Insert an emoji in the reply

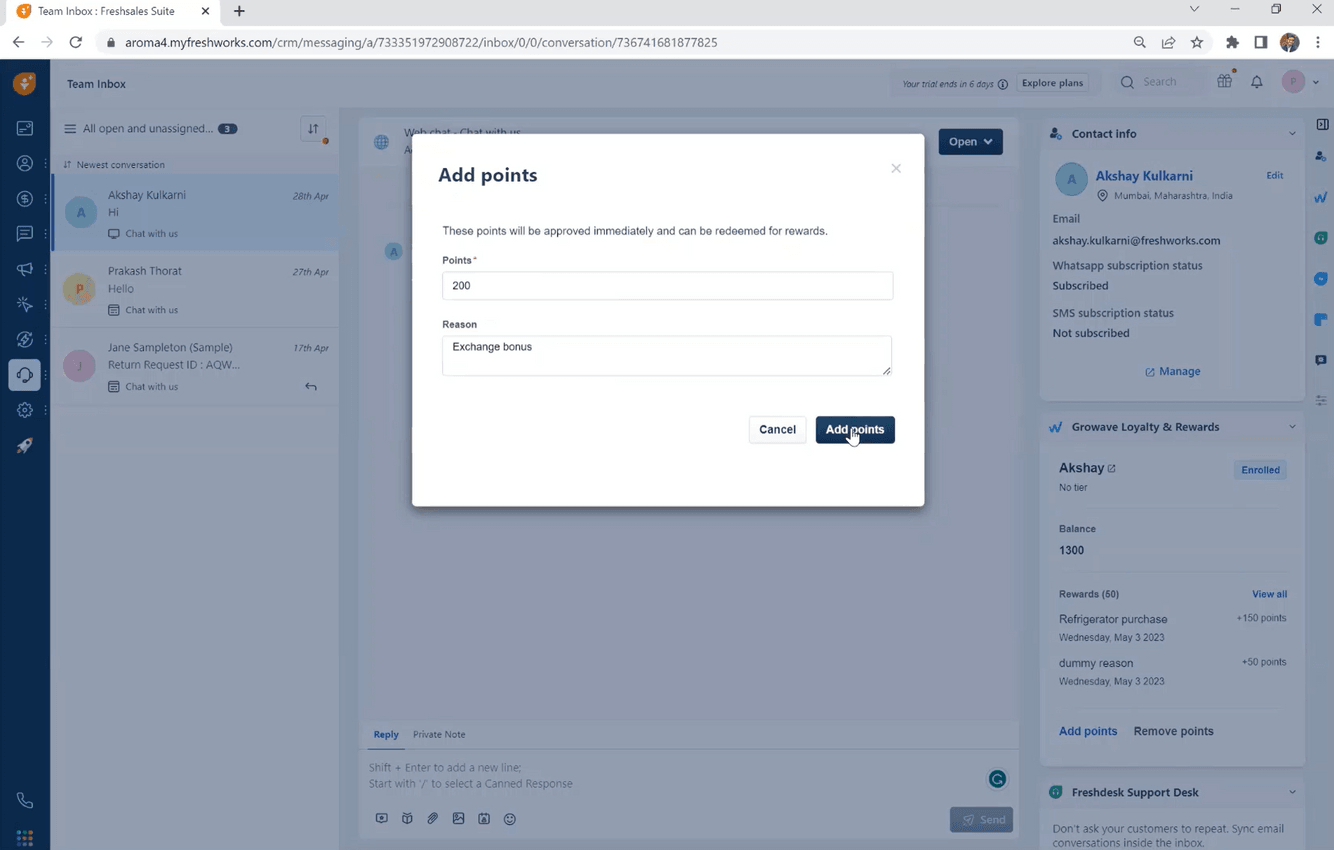[x=510, y=819]
